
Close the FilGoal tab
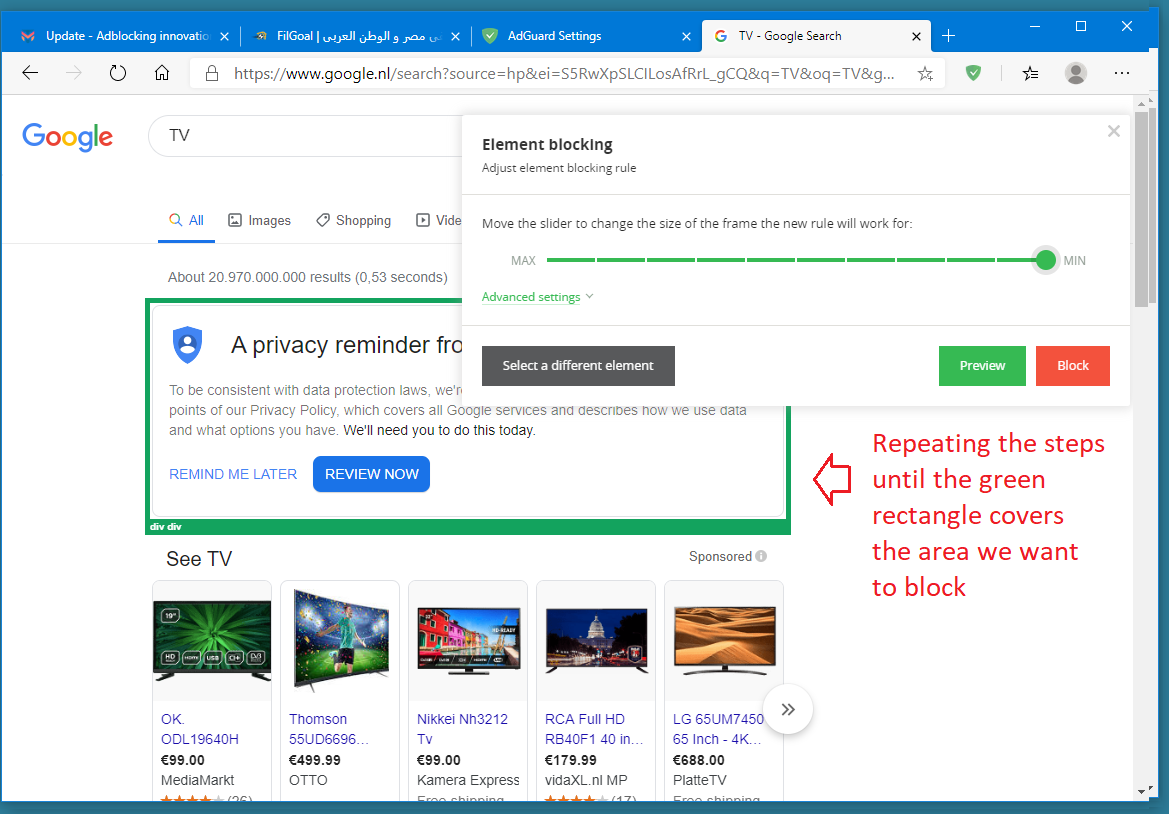(455, 36)
